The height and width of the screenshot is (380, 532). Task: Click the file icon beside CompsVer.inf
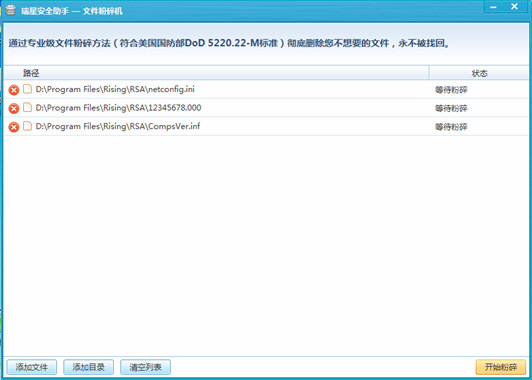(x=27, y=126)
